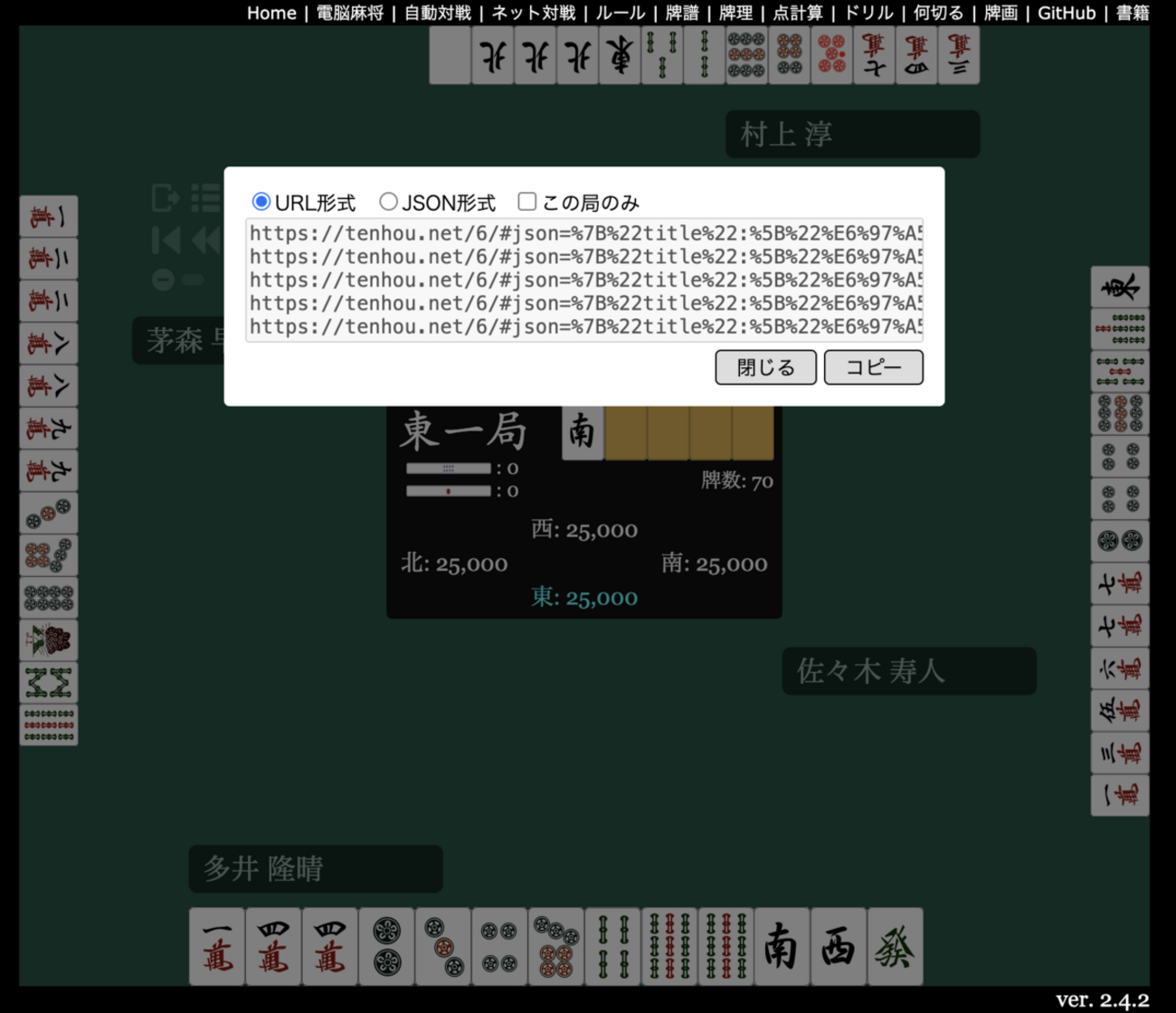This screenshot has height=1013, width=1176.
Task: Open the 牌理 menu link
Action: click(736, 13)
